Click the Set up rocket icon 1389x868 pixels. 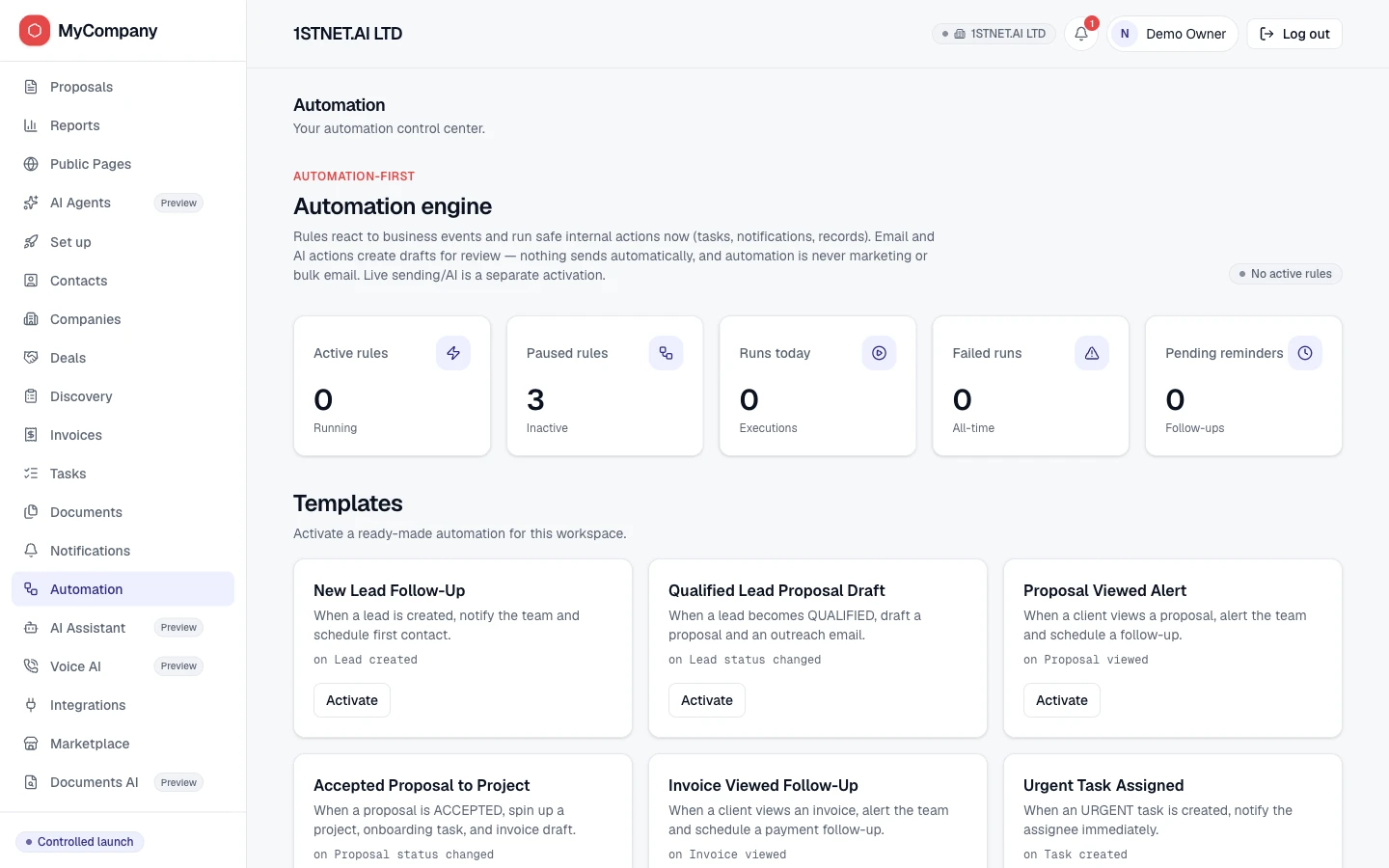pyautogui.click(x=31, y=242)
